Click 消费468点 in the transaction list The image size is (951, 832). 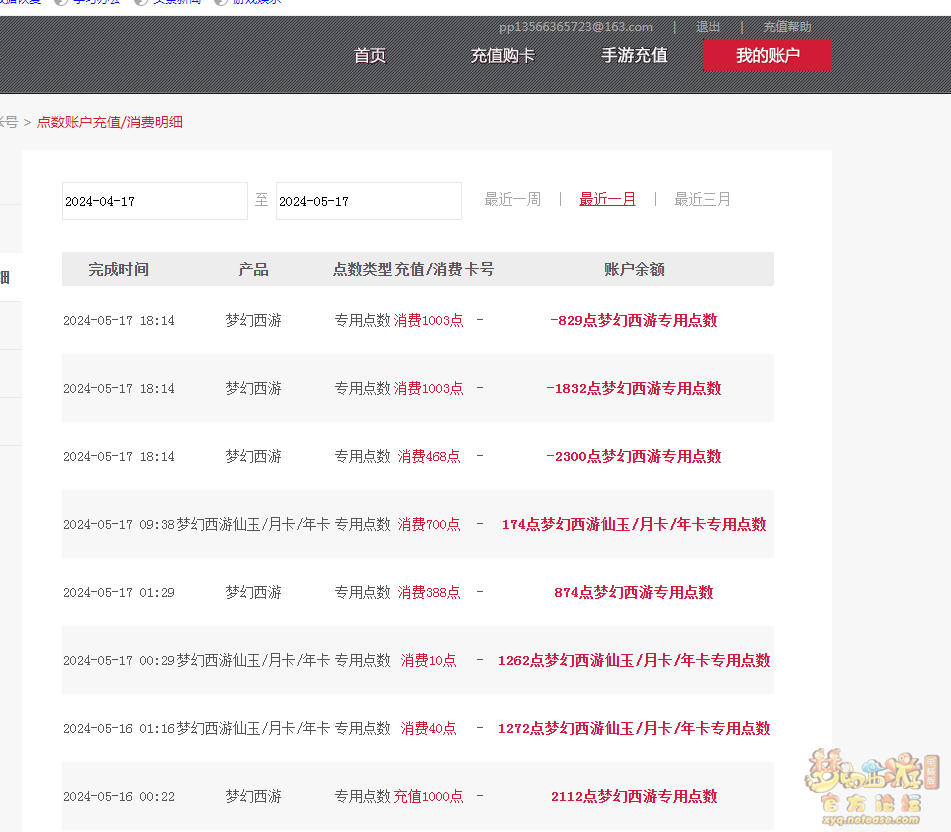tap(429, 456)
